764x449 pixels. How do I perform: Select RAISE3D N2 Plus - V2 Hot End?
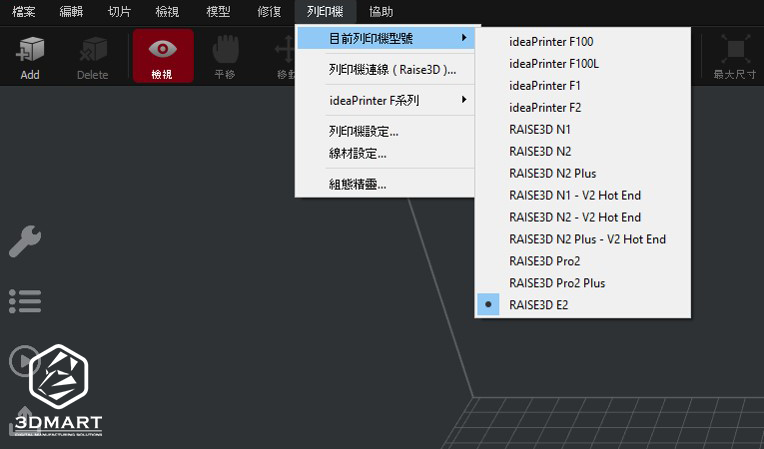(x=583, y=239)
